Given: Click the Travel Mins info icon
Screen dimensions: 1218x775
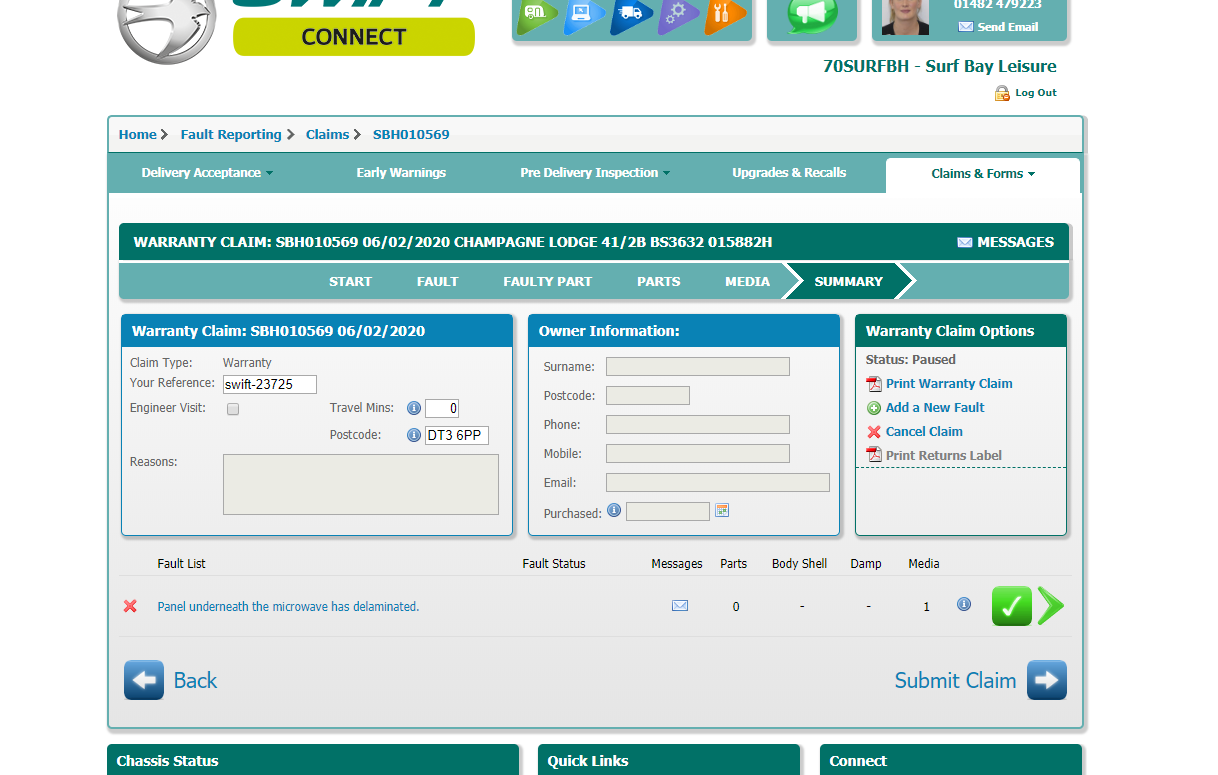Looking at the screenshot, I should pos(414,408).
